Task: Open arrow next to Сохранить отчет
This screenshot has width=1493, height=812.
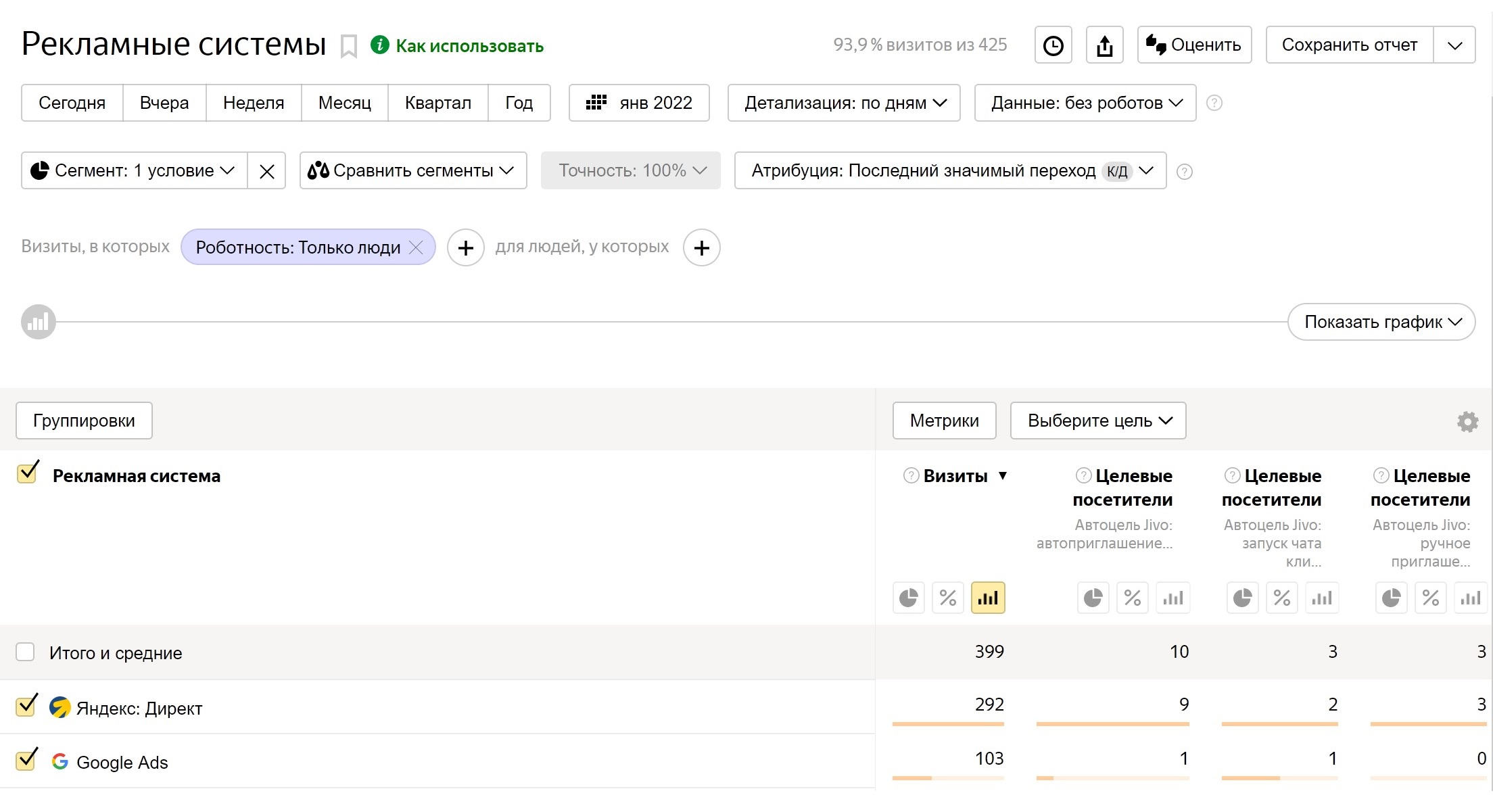Action: [x=1454, y=45]
